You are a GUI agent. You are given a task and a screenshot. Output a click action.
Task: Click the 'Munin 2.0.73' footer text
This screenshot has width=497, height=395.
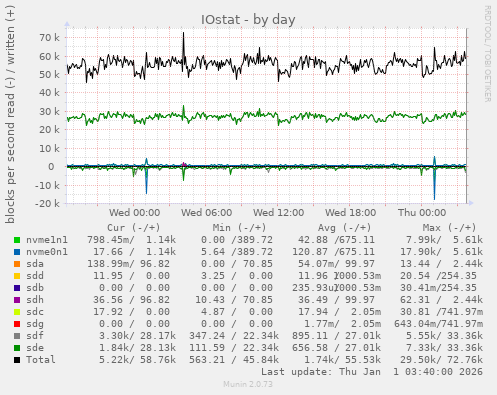pos(248,384)
